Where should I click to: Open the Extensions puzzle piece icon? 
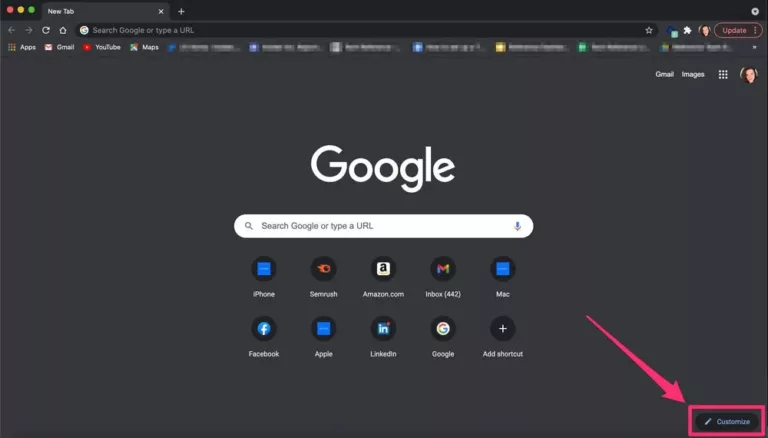(x=688, y=30)
